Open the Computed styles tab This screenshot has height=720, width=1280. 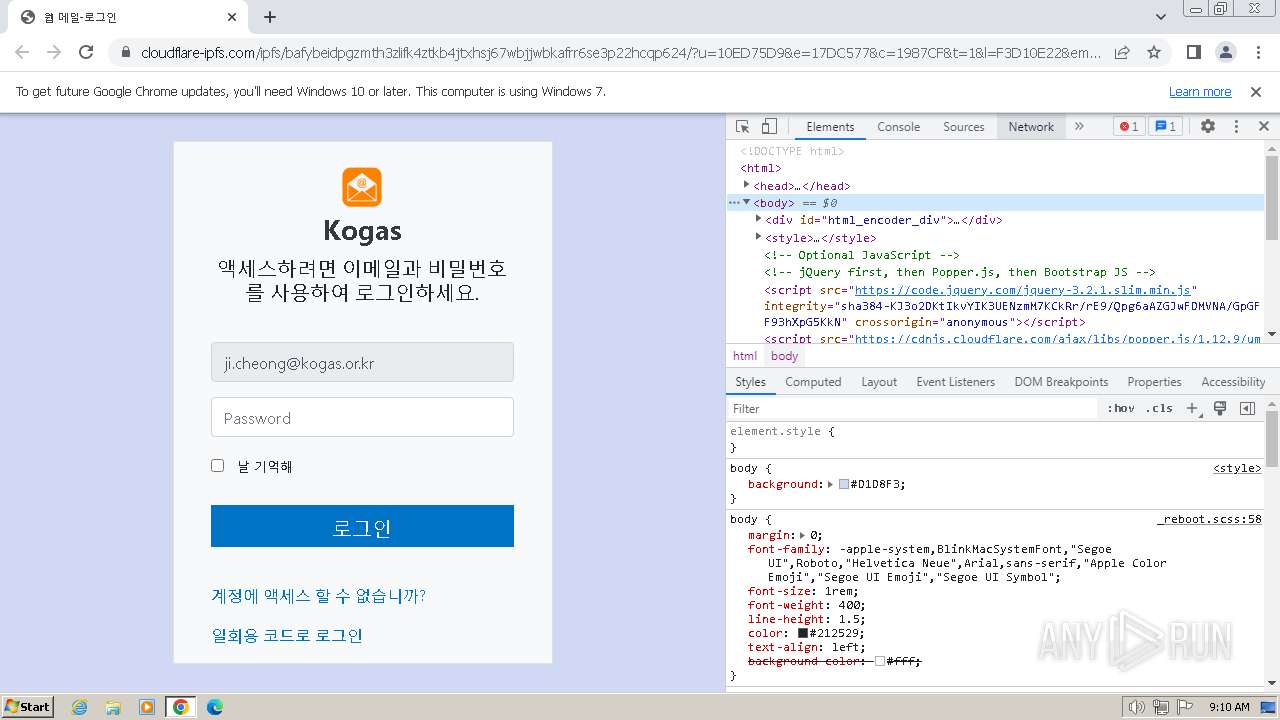pos(813,382)
